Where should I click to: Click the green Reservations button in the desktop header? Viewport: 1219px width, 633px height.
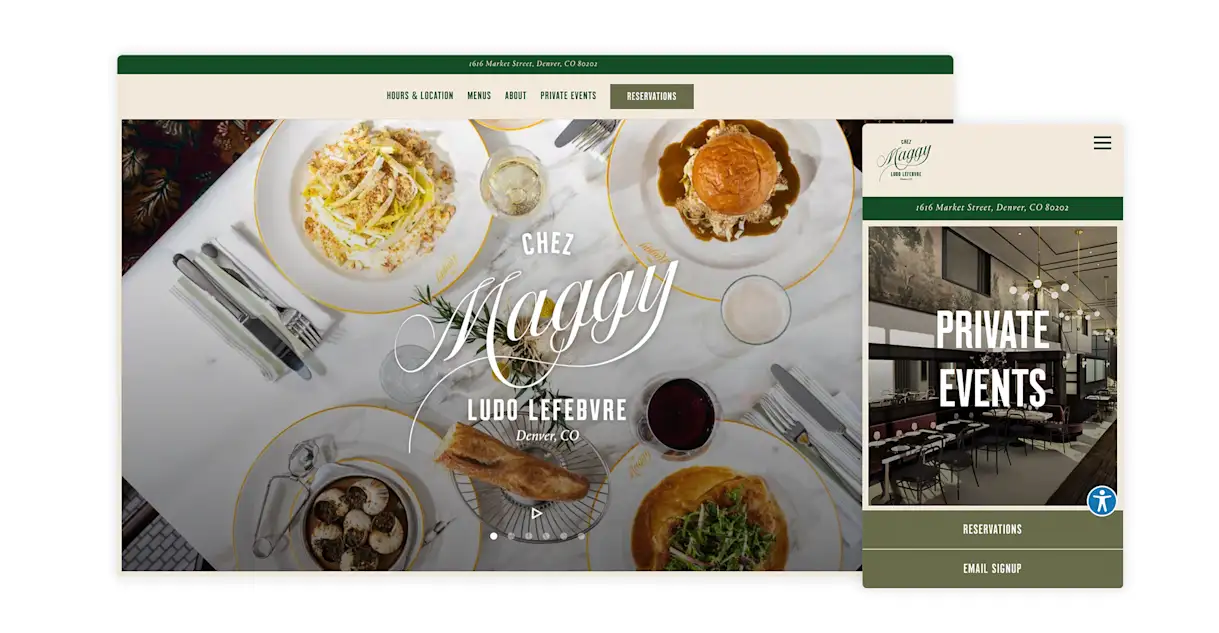(x=652, y=96)
